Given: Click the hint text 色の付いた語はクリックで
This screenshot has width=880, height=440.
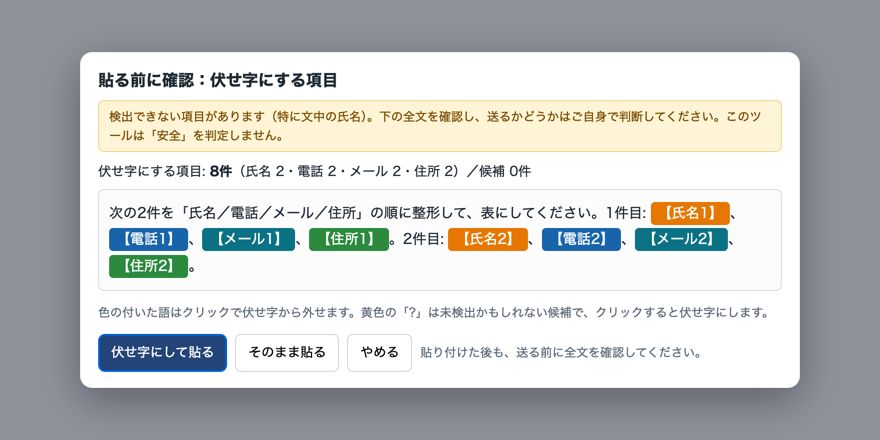Looking at the screenshot, I should point(433,312).
